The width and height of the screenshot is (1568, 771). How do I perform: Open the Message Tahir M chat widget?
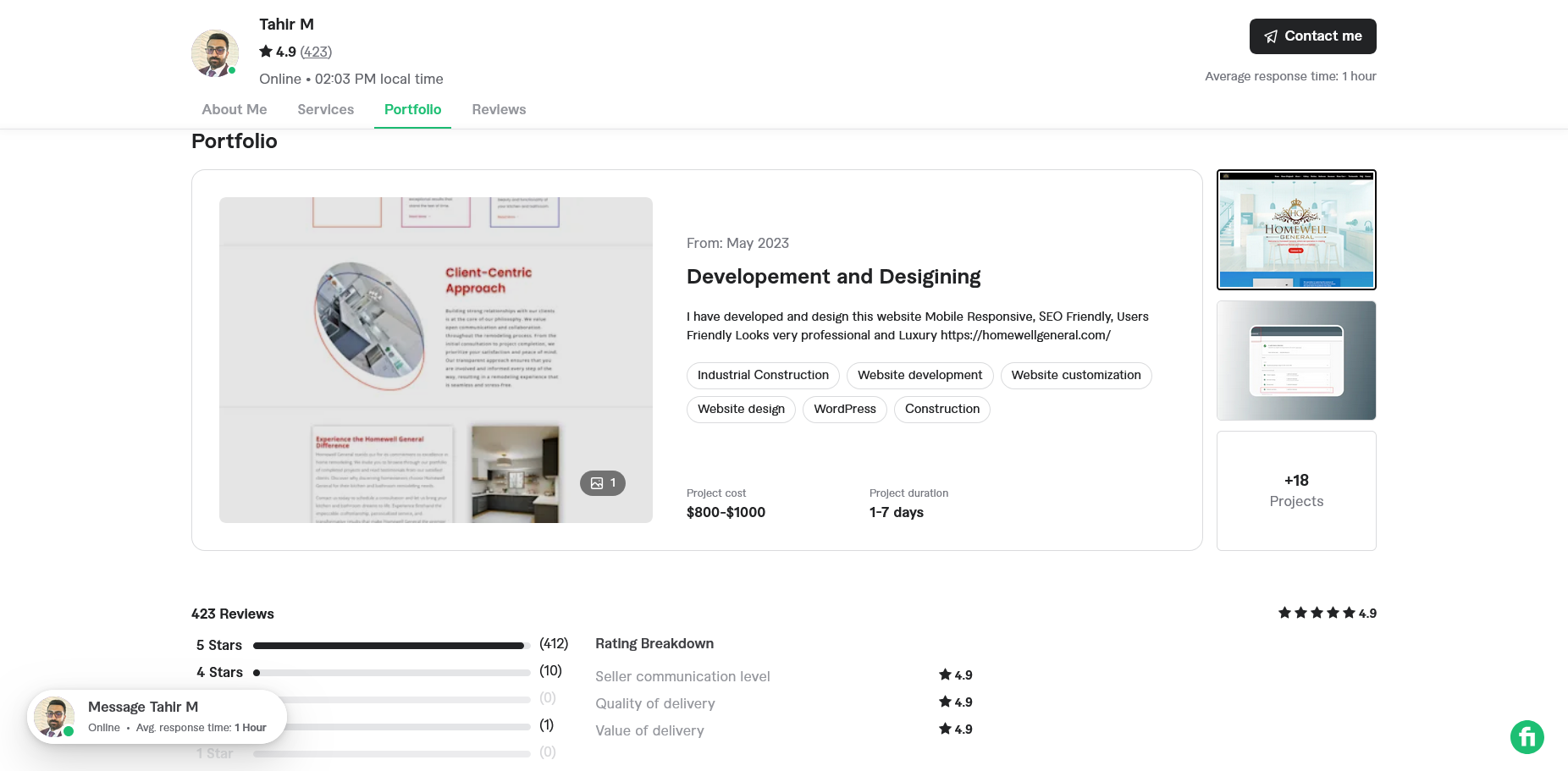(157, 716)
